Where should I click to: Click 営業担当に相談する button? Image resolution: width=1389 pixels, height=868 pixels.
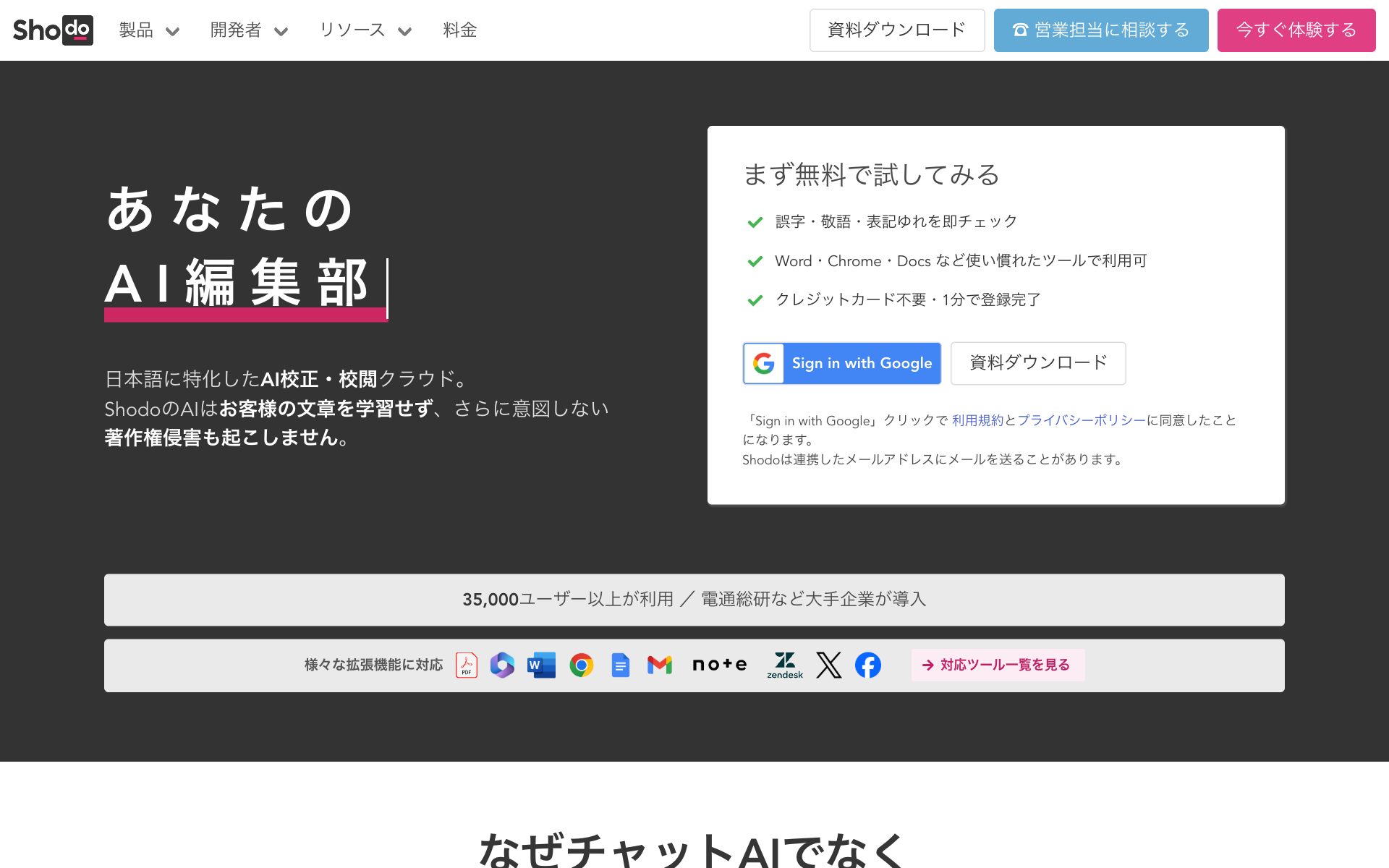(1101, 30)
